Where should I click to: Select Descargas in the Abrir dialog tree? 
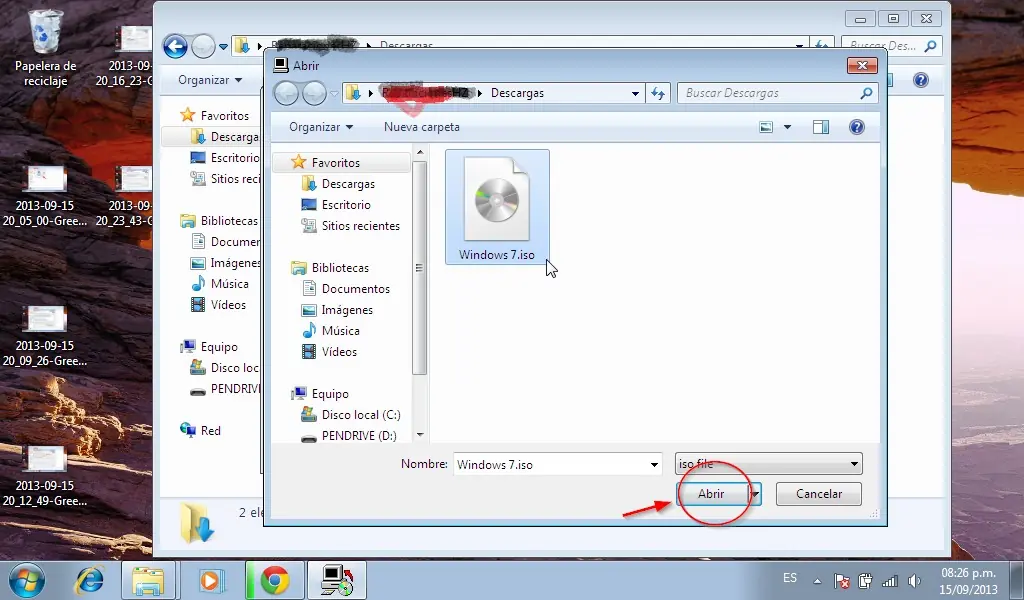click(x=348, y=183)
